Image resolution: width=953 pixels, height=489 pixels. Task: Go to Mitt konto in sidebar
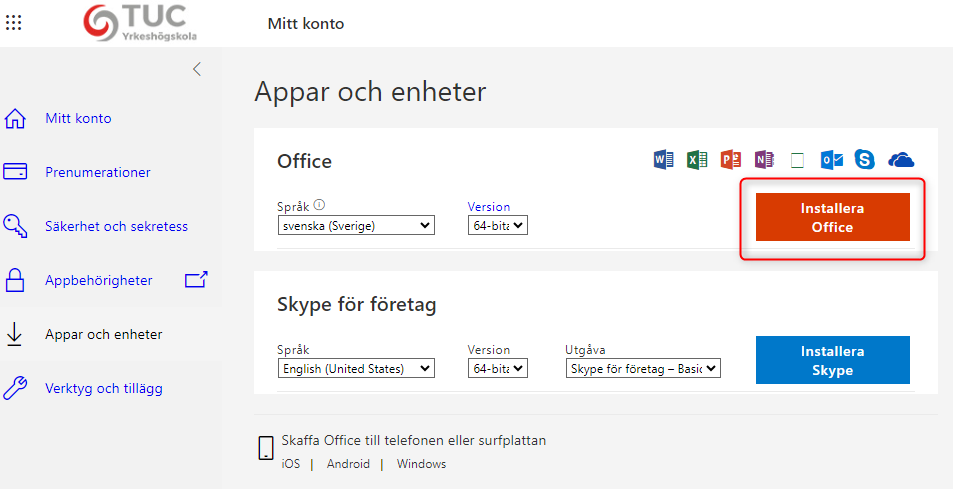pos(78,119)
